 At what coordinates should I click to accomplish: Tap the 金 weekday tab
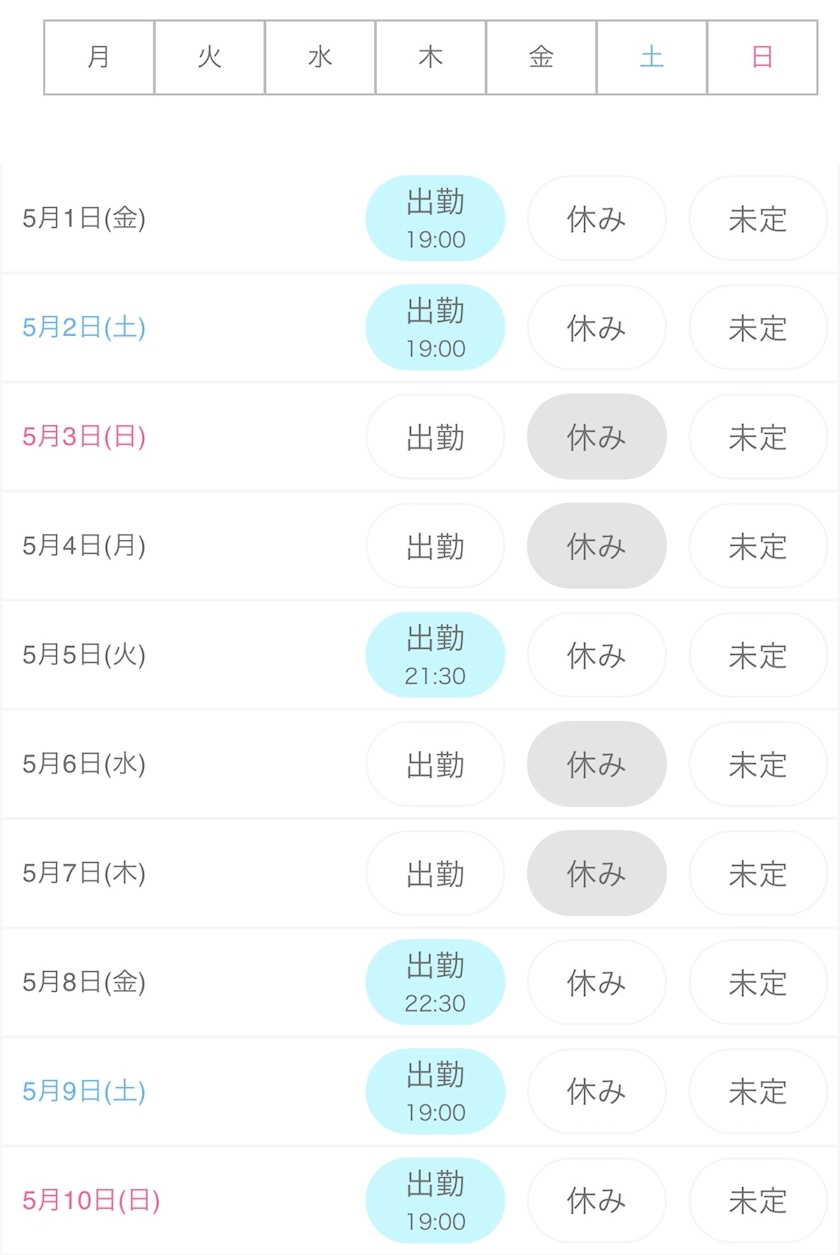541,57
